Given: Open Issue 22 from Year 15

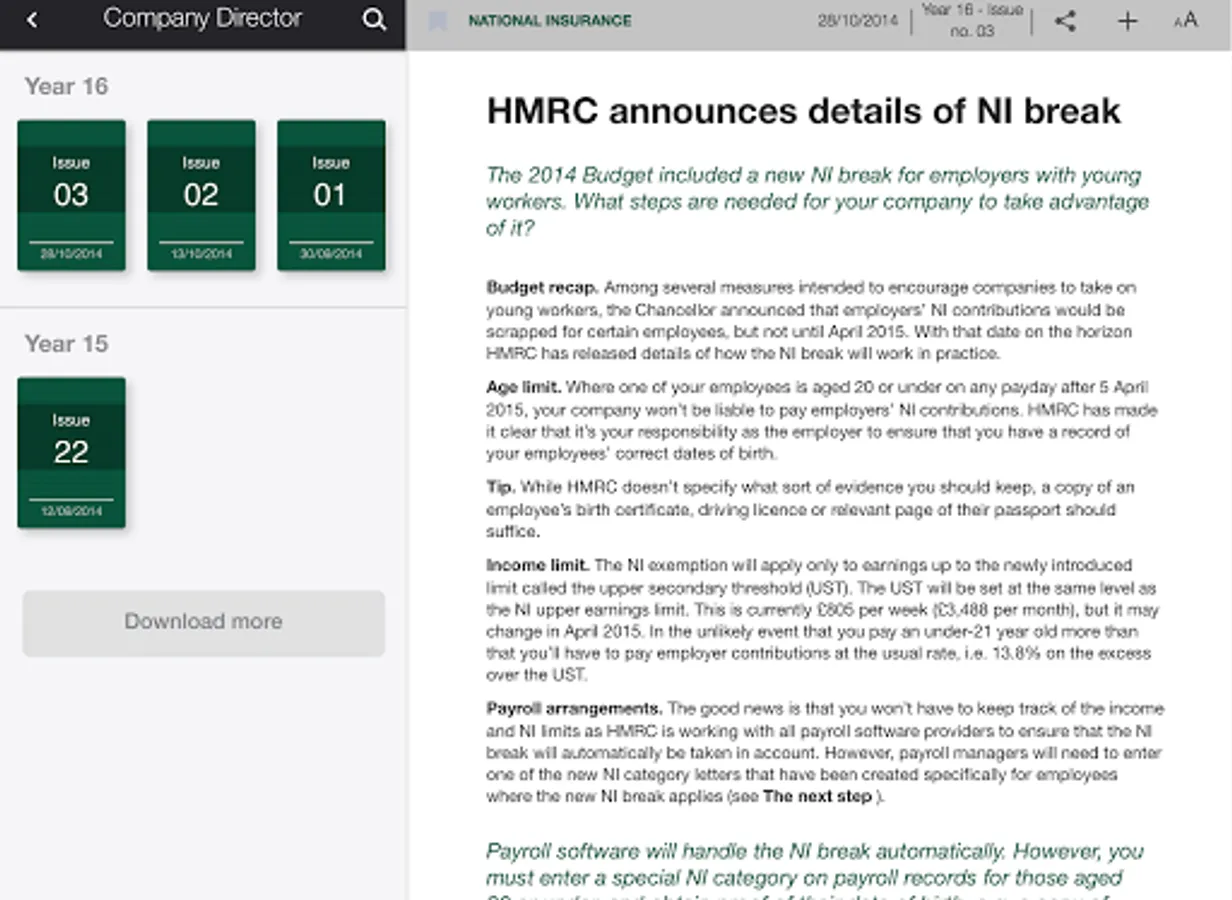Looking at the screenshot, I should pyautogui.click(x=71, y=452).
